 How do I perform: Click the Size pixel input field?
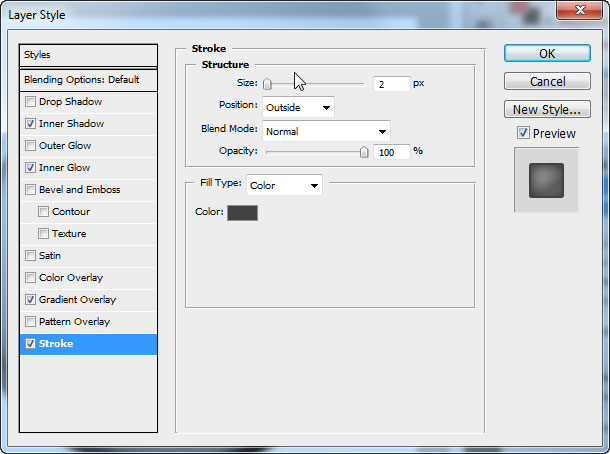tap(391, 85)
